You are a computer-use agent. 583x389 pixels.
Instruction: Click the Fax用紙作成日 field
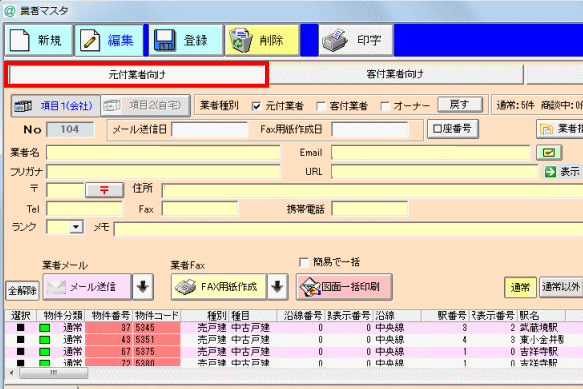tap(370, 130)
